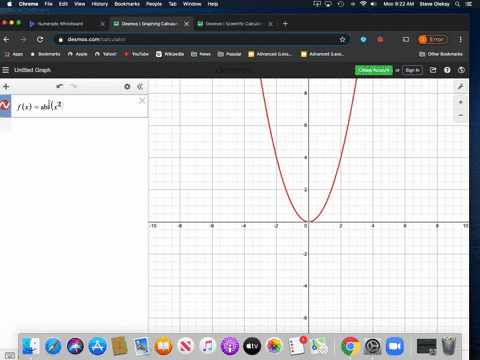Viewport: 480px width, 360px height.
Task: Bookmark this page with the star
Action: click(342, 39)
